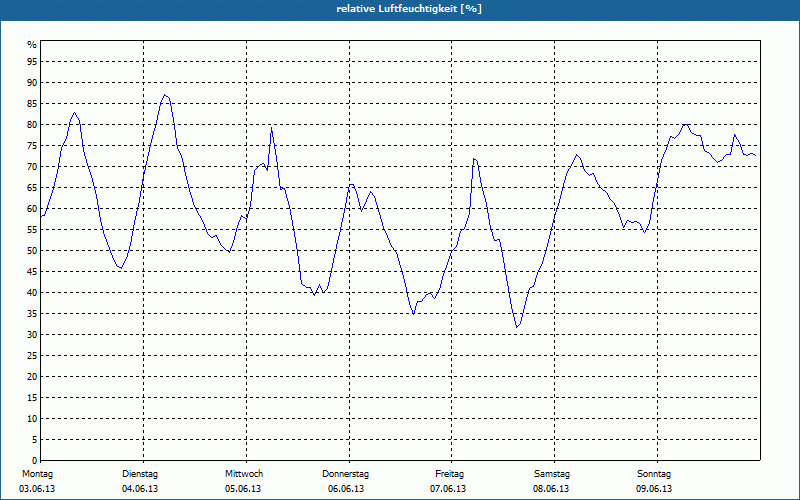Click the y-axis value 0
The width and height of the screenshot is (800, 500).
tap(35, 461)
